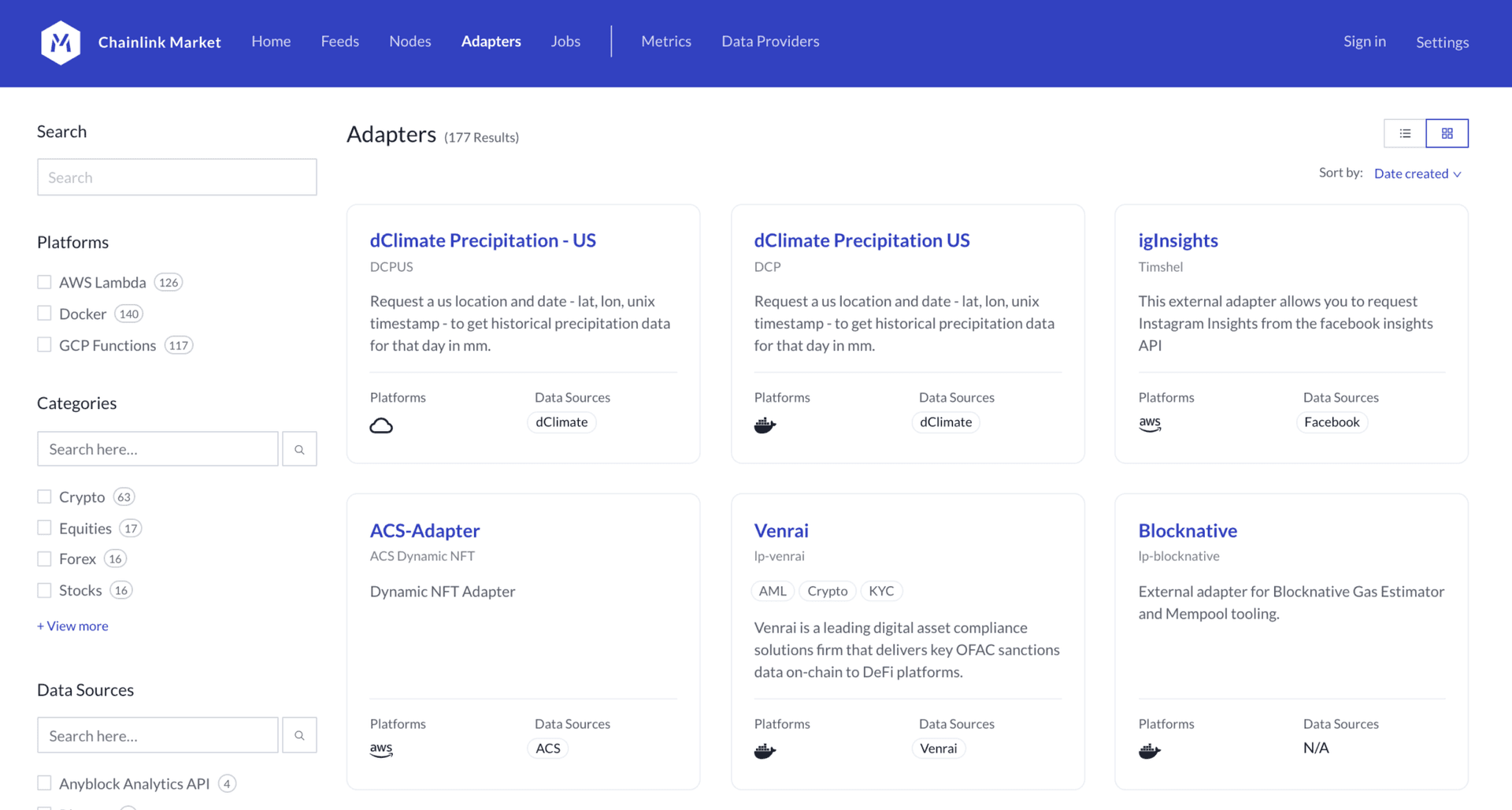Click the Chainlink Market hexagon logo
1512x810 pixels.
tap(61, 43)
